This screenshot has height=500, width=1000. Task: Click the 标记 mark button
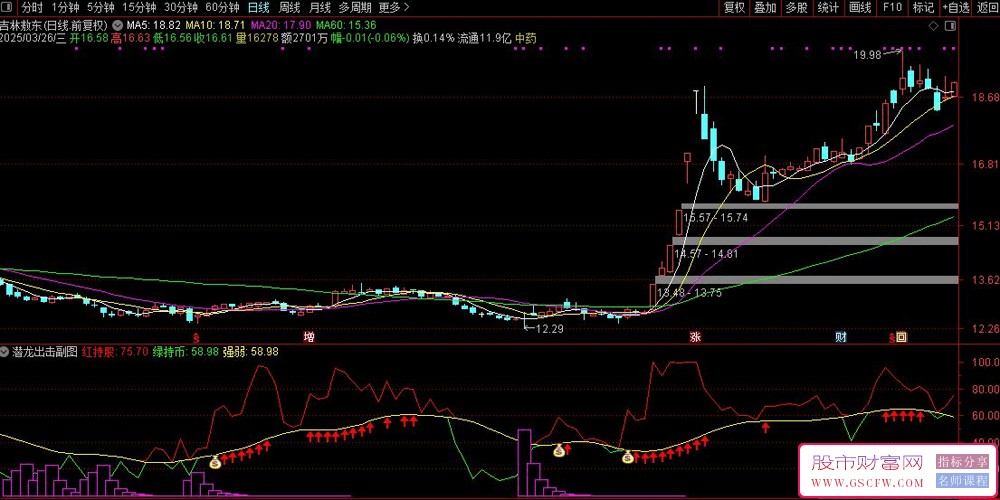pyautogui.click(x=923, y=8)
